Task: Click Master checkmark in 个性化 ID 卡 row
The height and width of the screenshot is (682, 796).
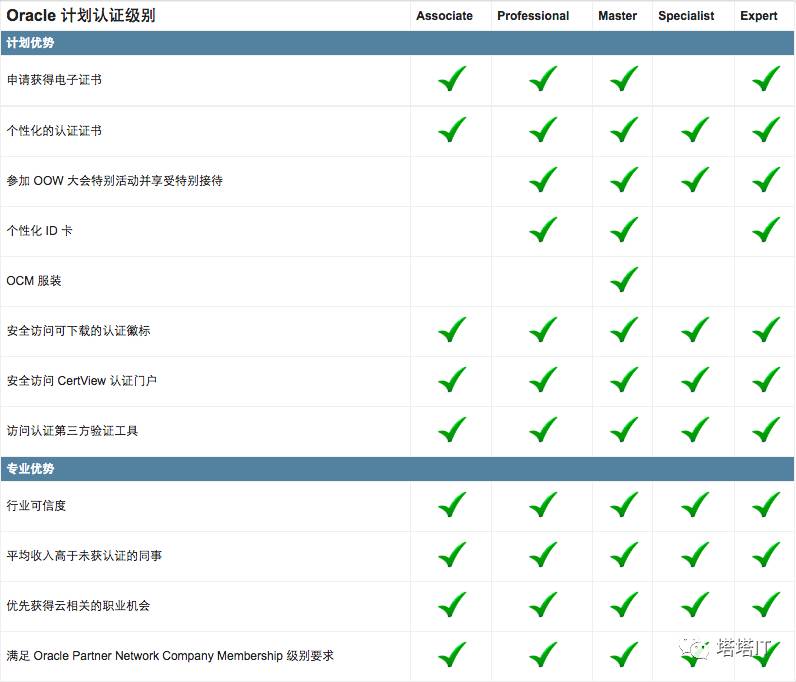Action: [624, 230]
